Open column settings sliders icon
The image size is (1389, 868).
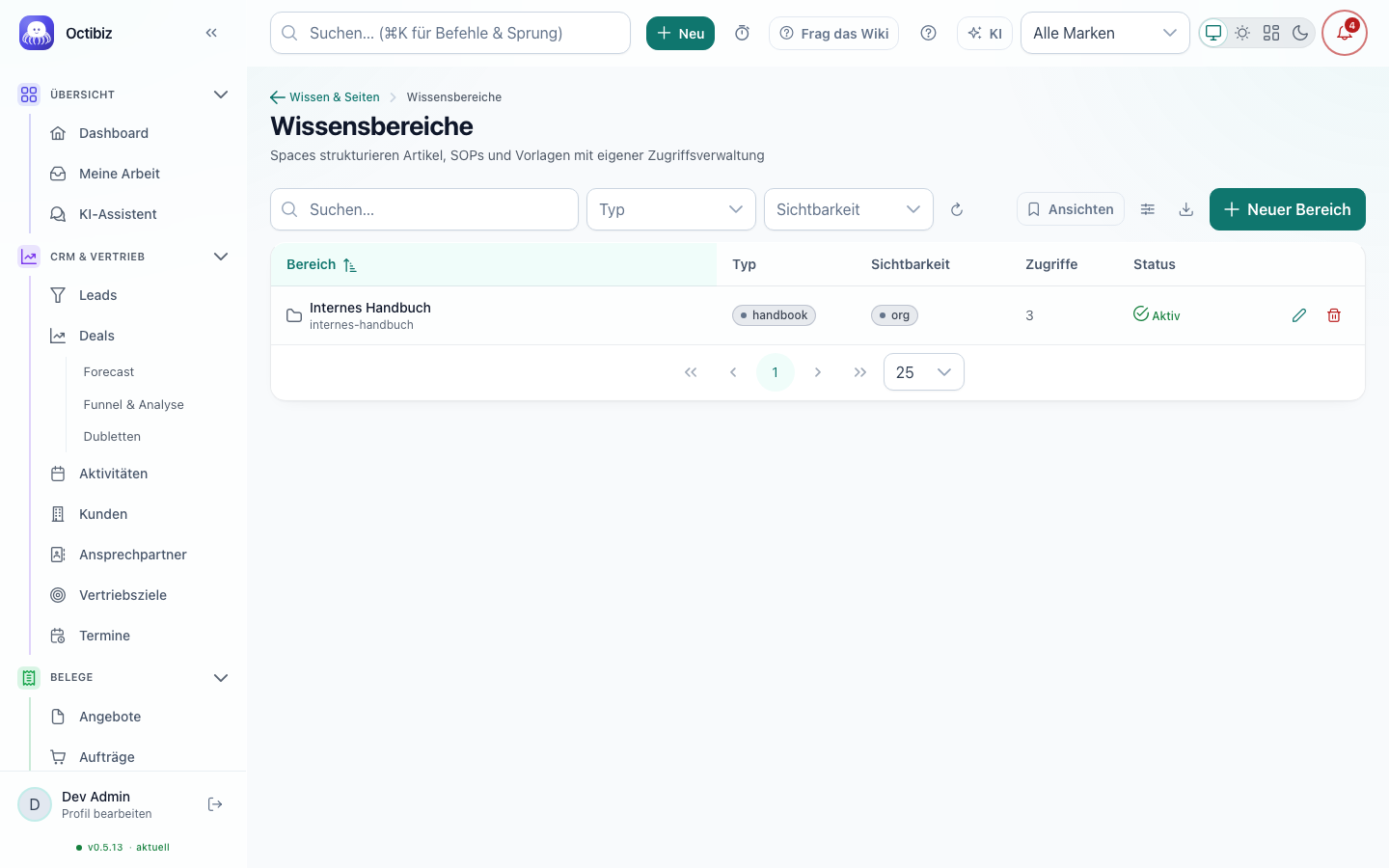click(x=1148, y=209)
